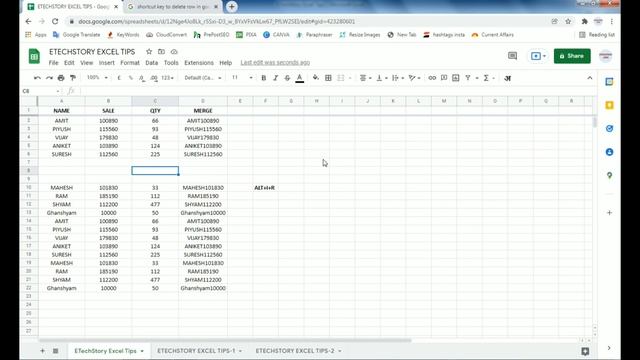Open horizontal align dropdown

365,78
